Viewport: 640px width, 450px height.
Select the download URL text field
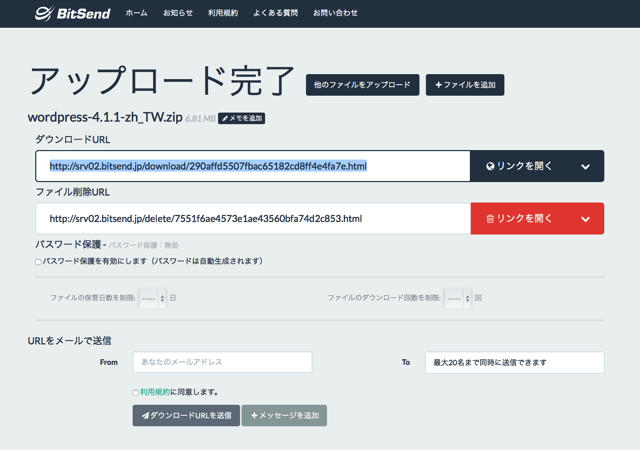pos(253,166)
